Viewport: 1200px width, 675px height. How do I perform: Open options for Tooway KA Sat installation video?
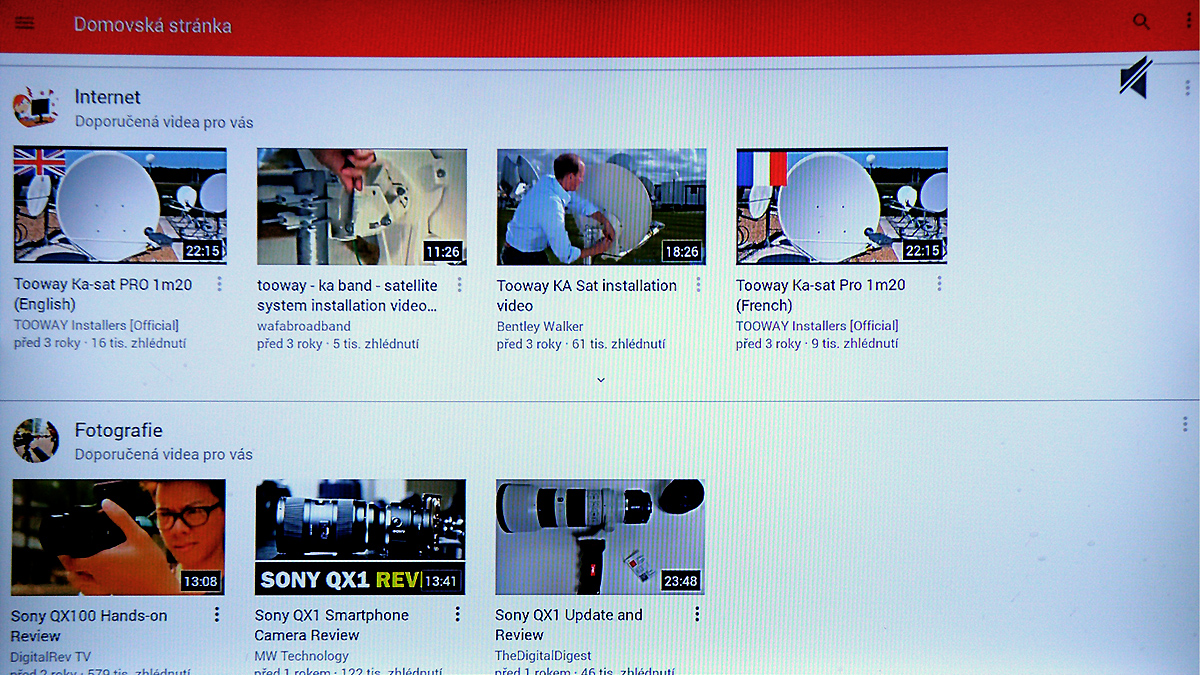[x=699, y=285]
